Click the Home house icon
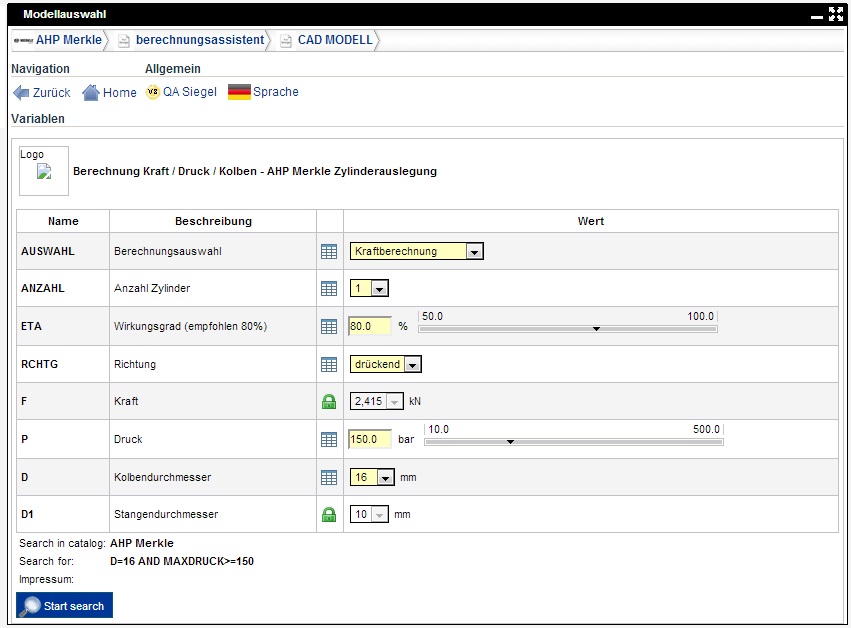 point(91,93)
